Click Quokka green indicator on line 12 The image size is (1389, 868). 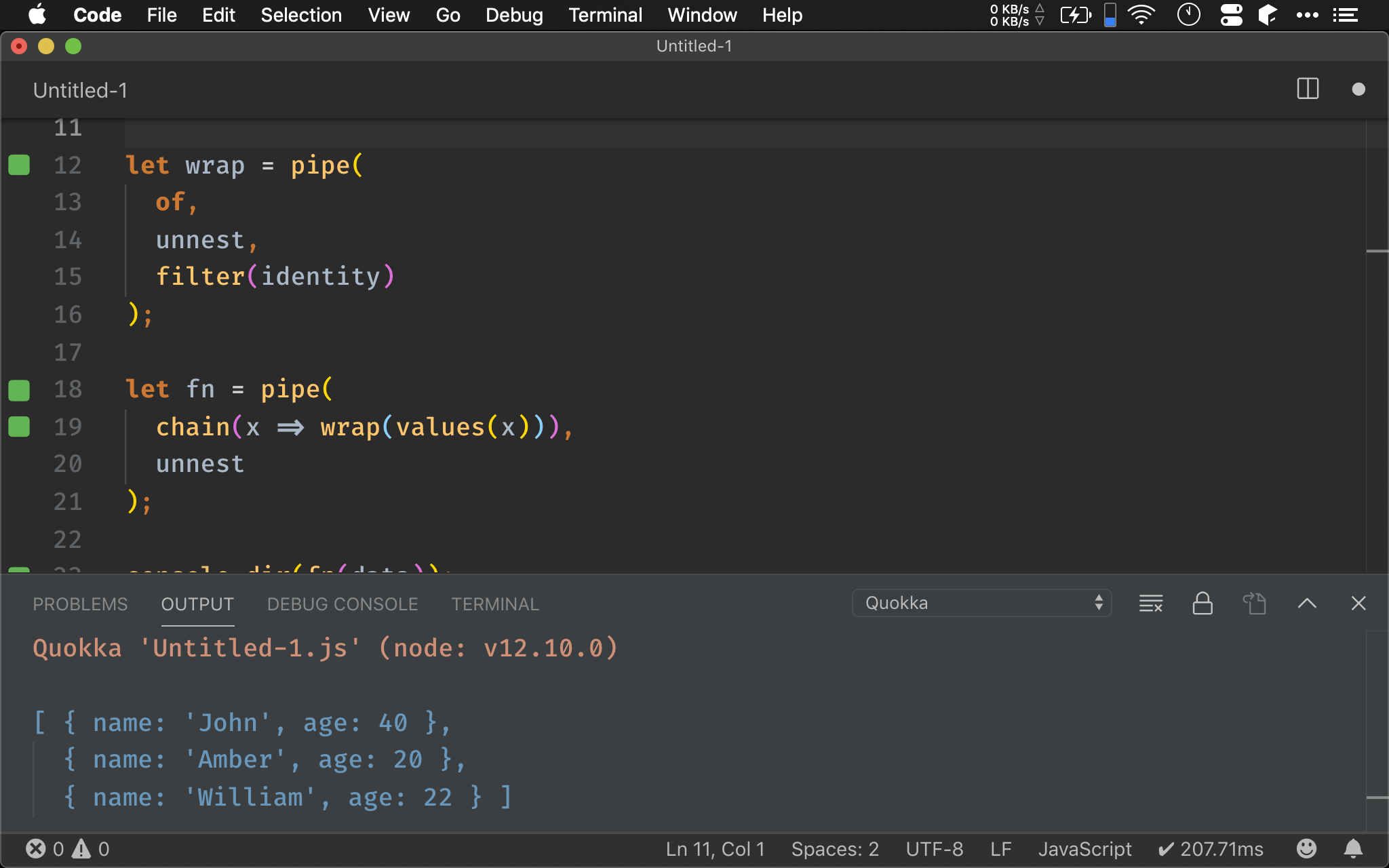[19, 165]
